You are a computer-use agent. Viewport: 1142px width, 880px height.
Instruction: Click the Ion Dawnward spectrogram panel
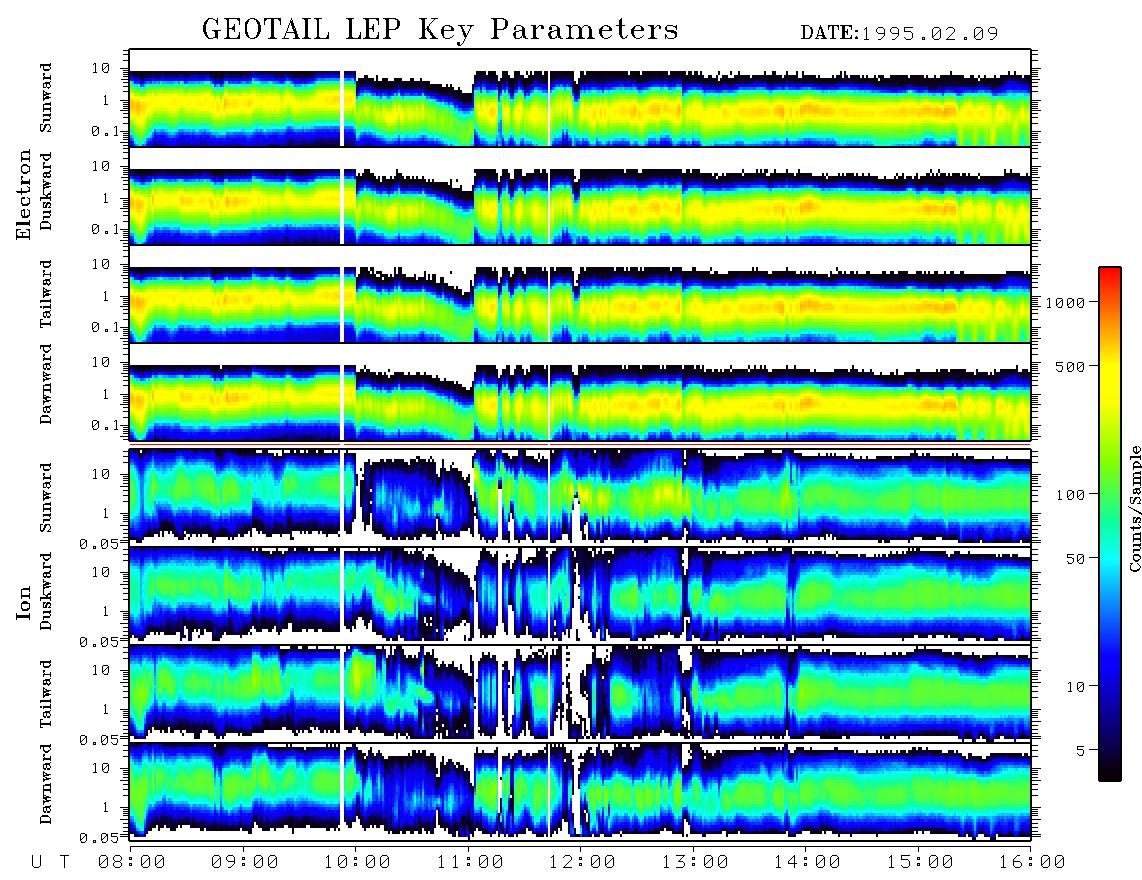coord(580,792)
